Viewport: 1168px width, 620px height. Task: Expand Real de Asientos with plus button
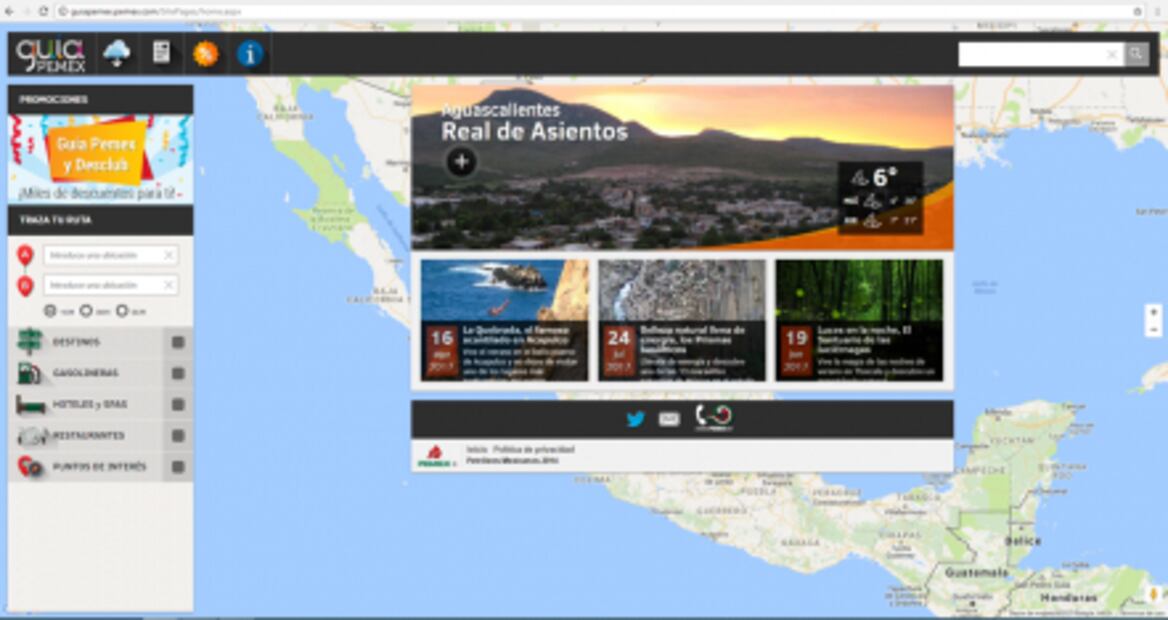click(x=461, y=162)
